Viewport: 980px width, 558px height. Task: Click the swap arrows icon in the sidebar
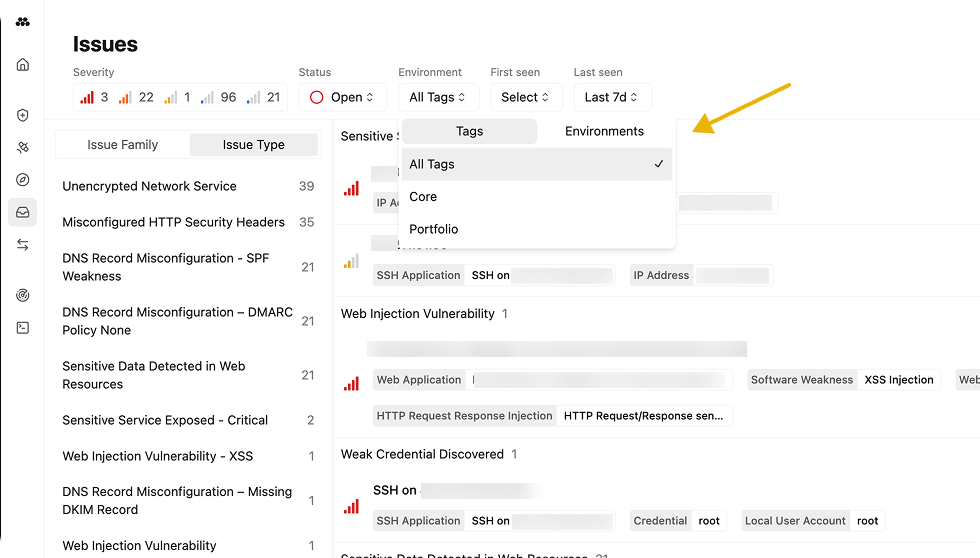[23, 245]
